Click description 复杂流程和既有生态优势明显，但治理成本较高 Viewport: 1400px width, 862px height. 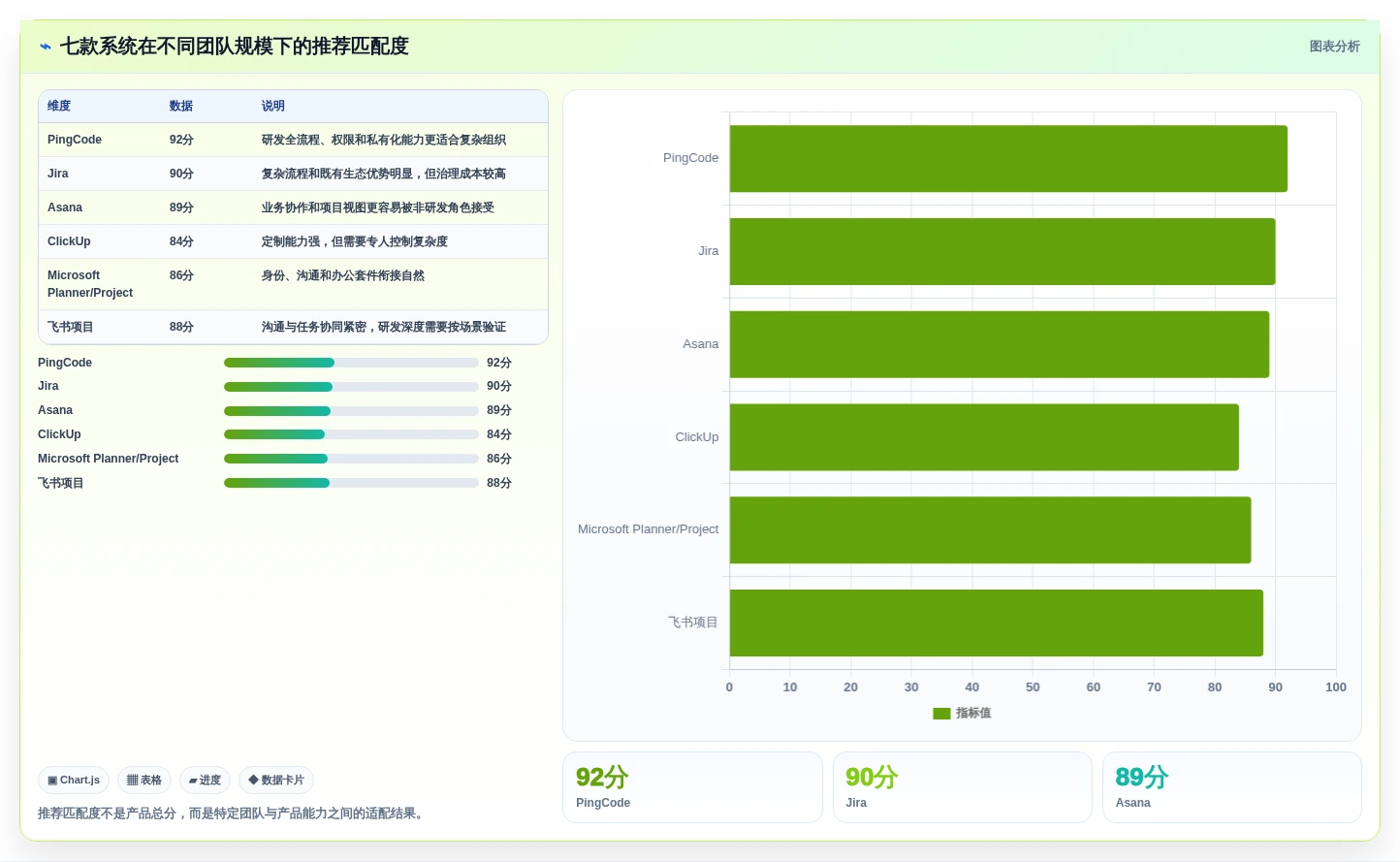(x=384, y=174)
